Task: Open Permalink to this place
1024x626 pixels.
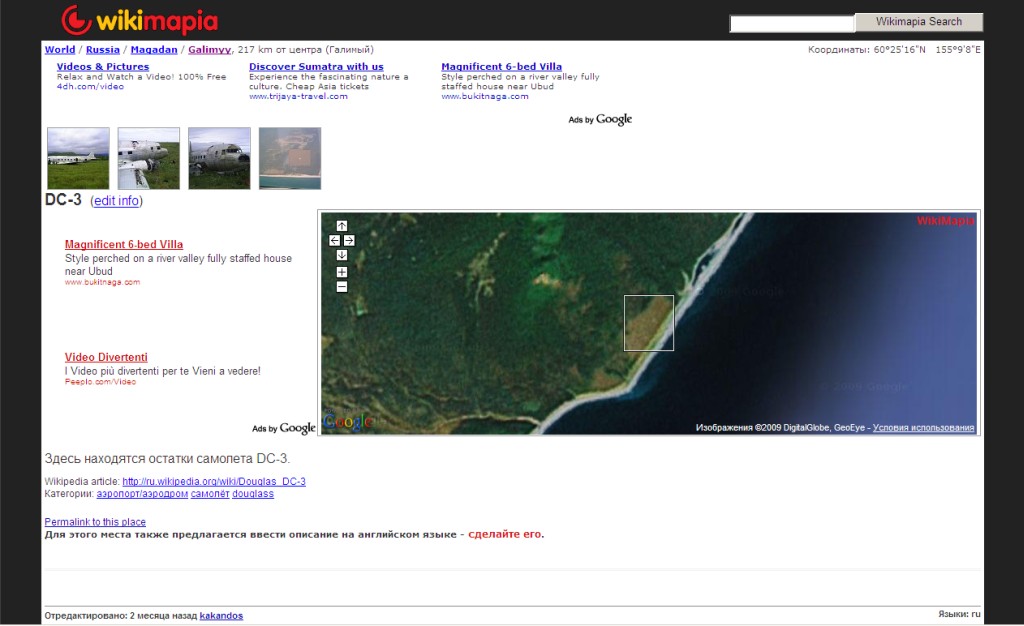Action: point(95,522)
